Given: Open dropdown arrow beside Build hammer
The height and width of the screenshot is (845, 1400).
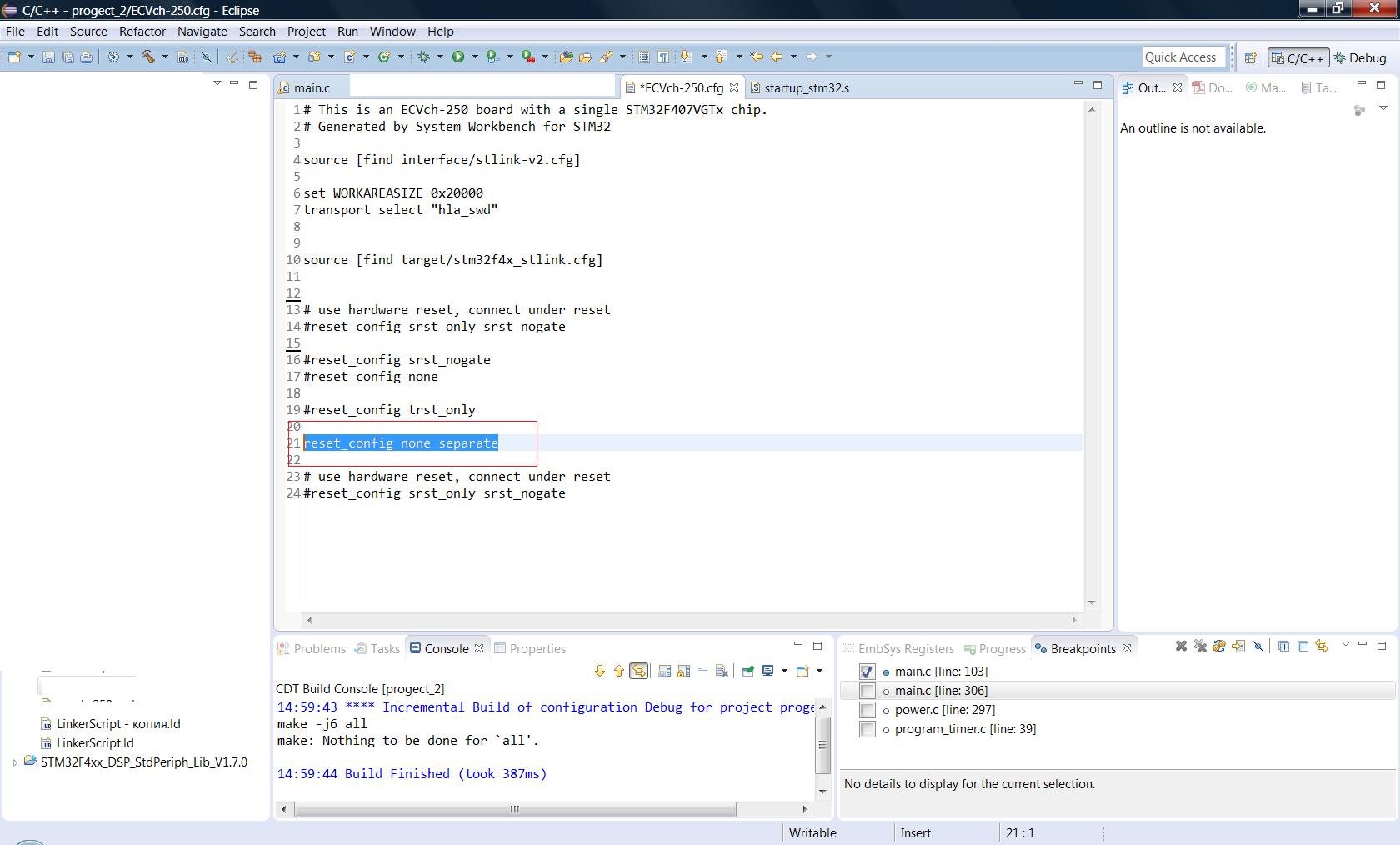Looking at the screenshot, I should coord(164,57).
